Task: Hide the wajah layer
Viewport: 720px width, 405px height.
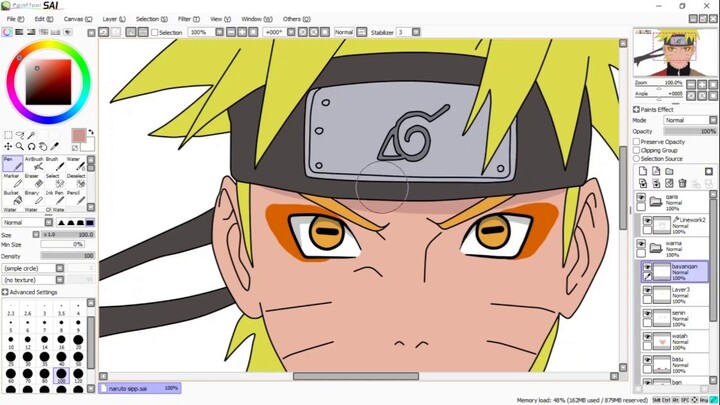Action: coord(647,337)
